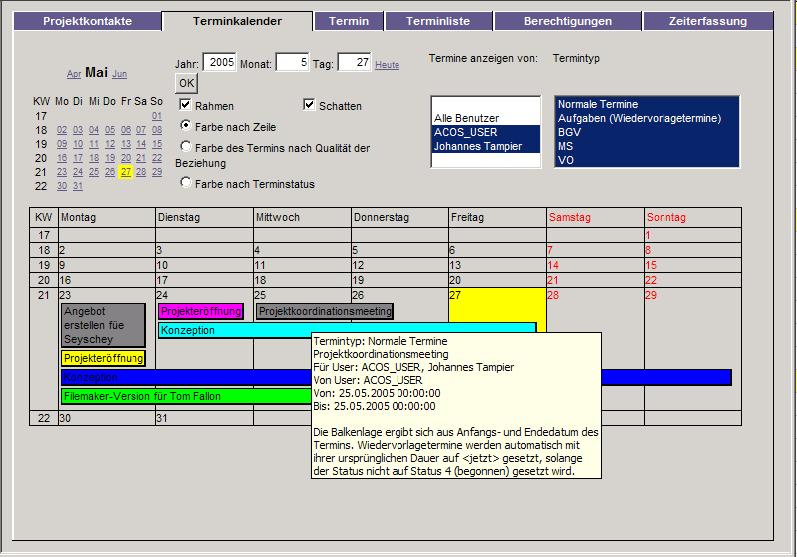The width and height of the screenshot is (797, 557).
Task: Select day 23 in the mini calendar
Action: click(62, 172)
